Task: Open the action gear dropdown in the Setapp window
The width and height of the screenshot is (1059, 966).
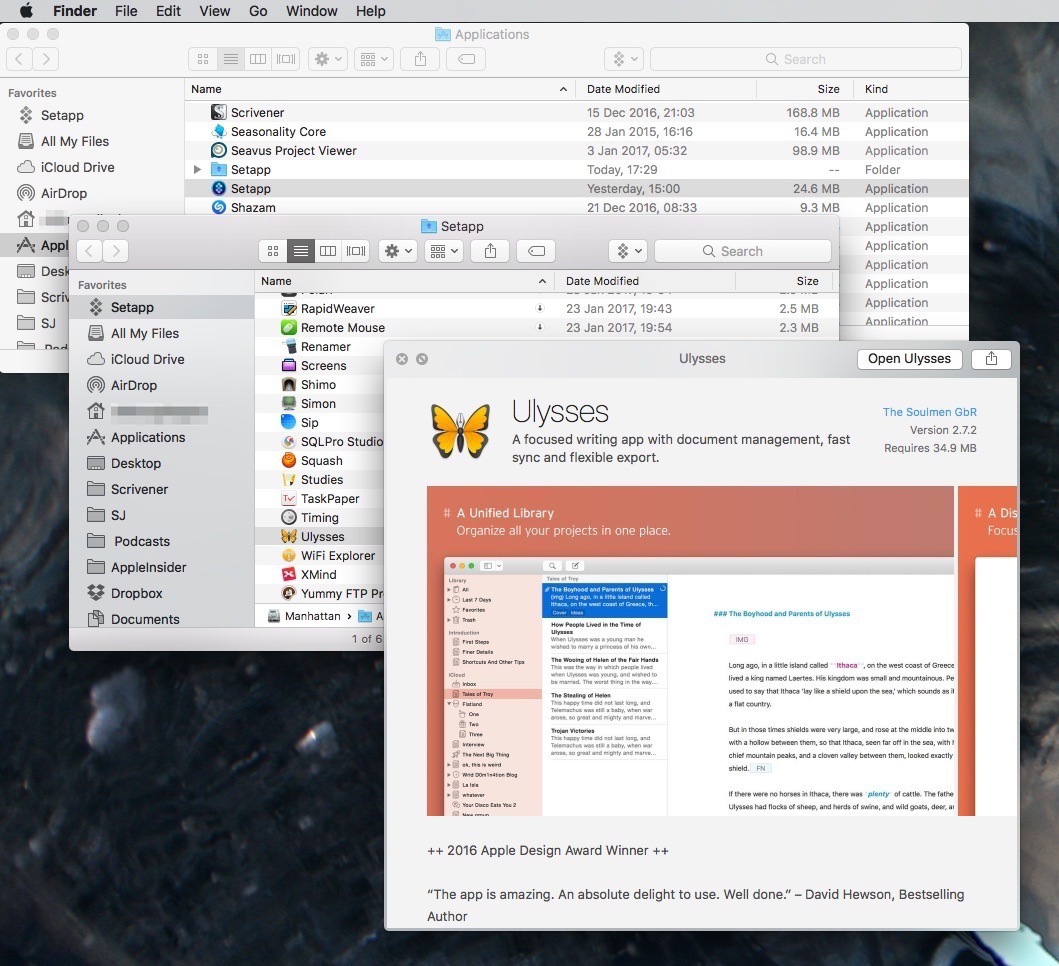Action: point(398,251)
